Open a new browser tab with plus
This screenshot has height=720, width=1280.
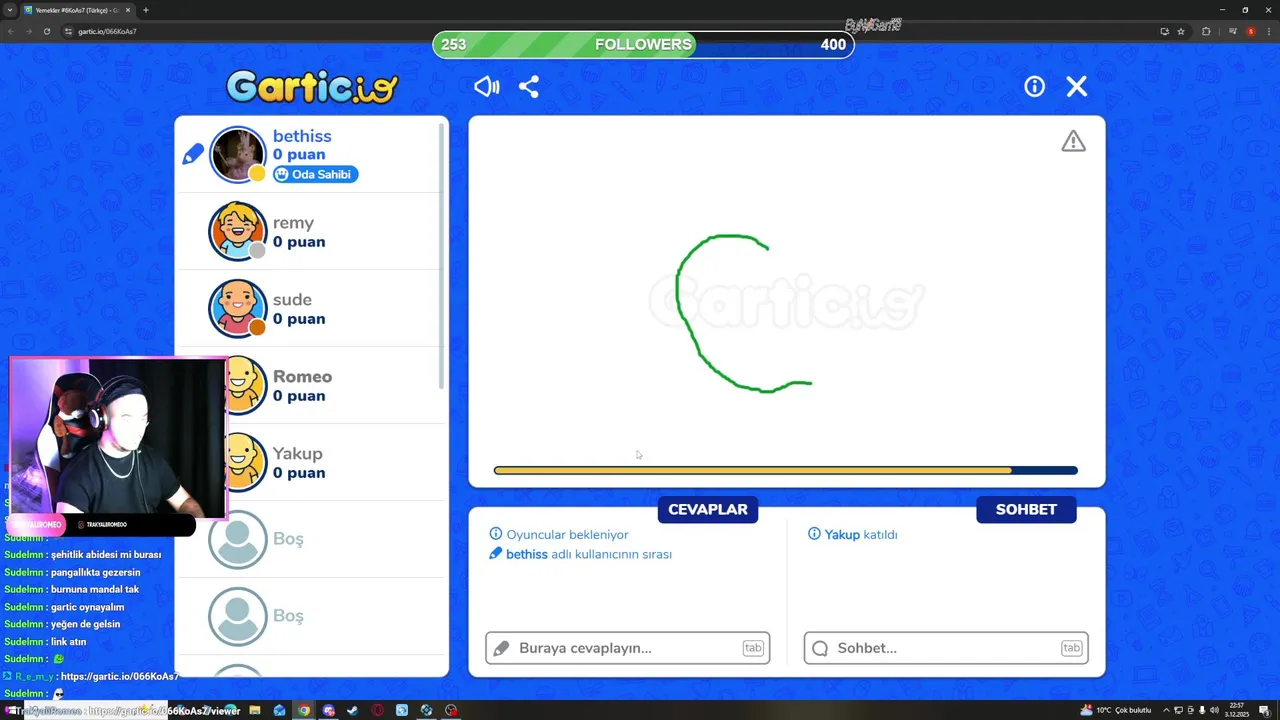coord(146,10)
